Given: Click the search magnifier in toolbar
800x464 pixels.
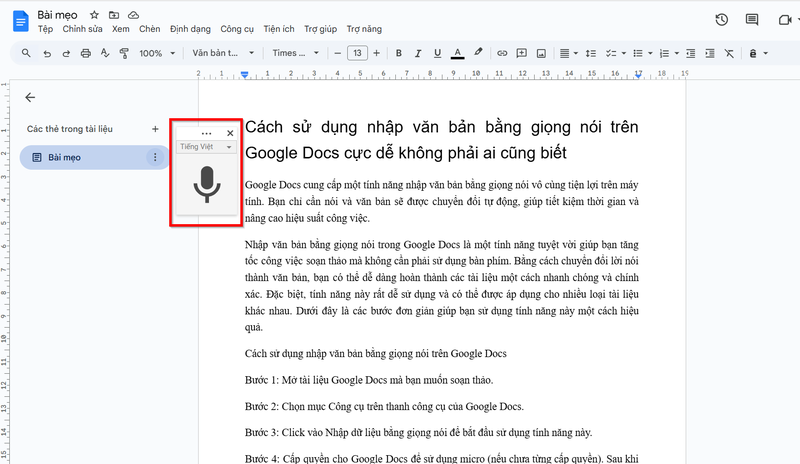Looking at the screenshot, I should tap(26, 53).
